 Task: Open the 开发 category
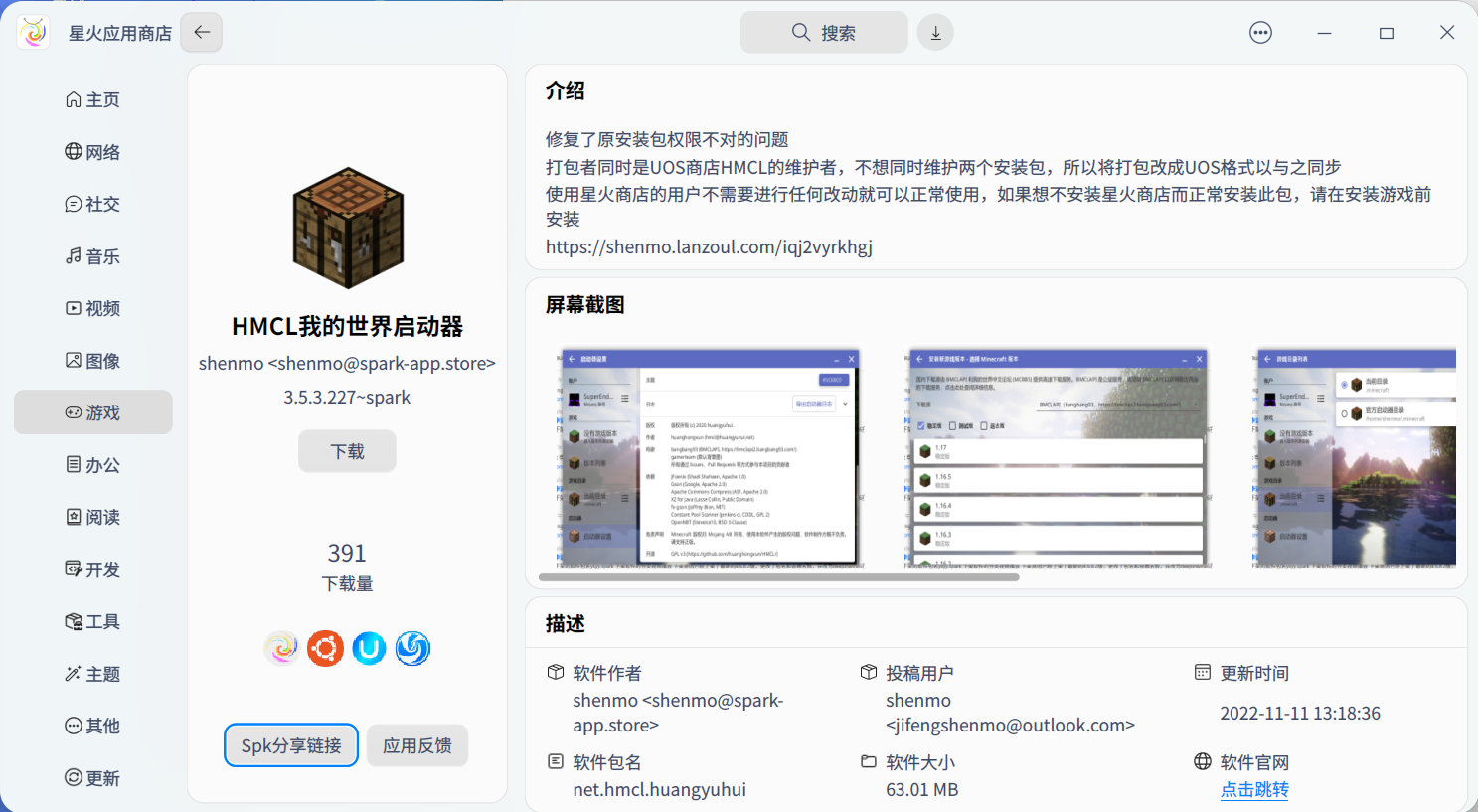[93, 569]
